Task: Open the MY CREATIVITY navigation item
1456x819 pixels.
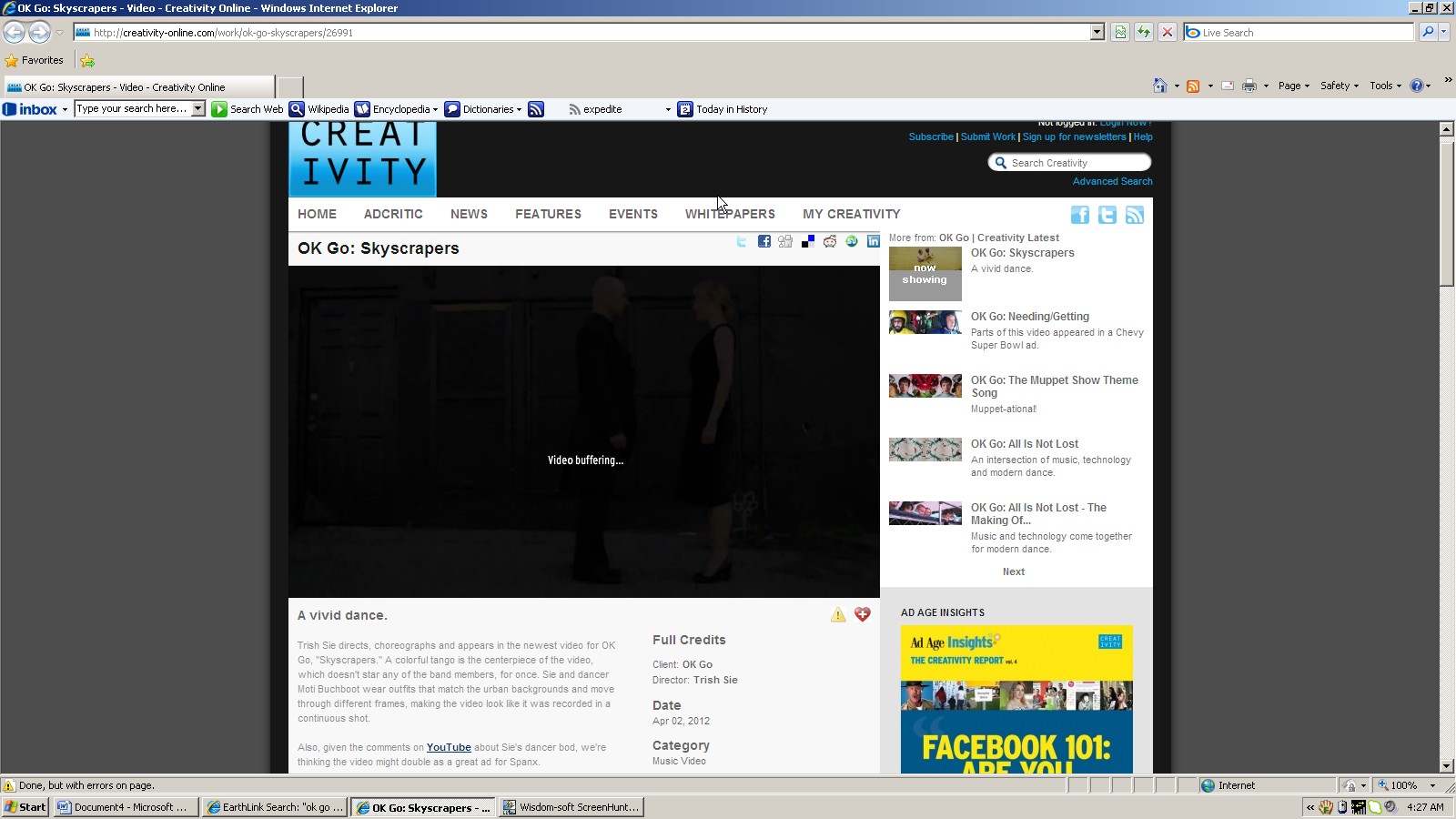Action: coord(852,214)
